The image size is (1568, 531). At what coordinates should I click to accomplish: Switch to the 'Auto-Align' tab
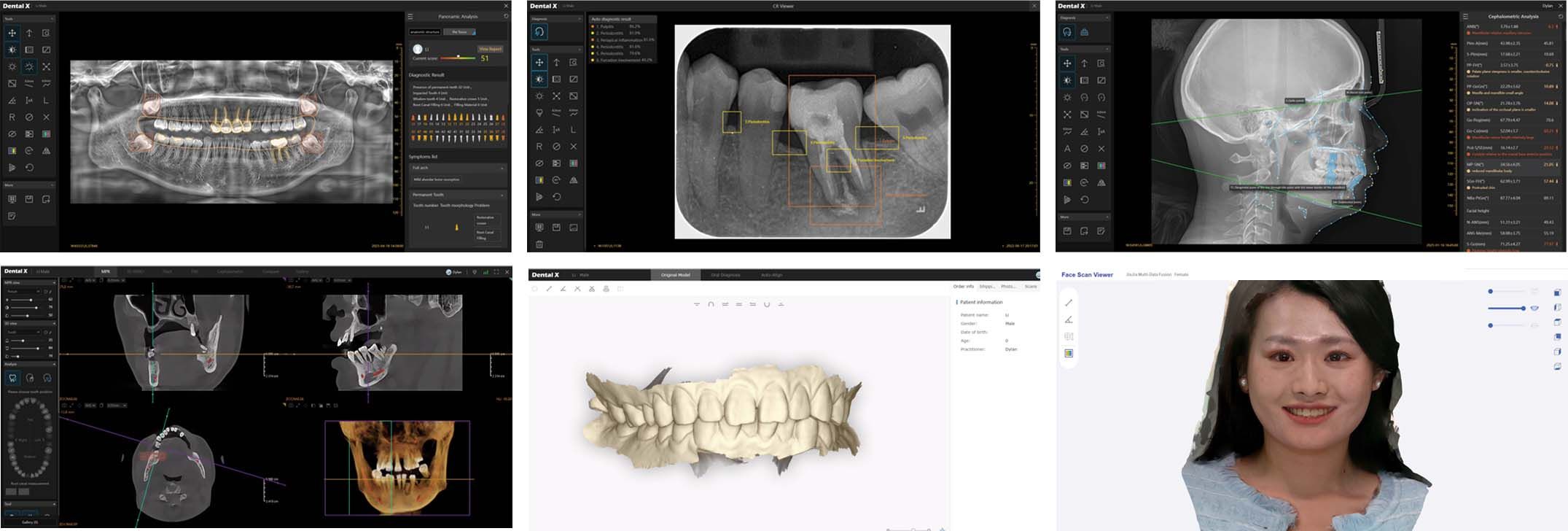pyautogui.click(x=771, y=275)
